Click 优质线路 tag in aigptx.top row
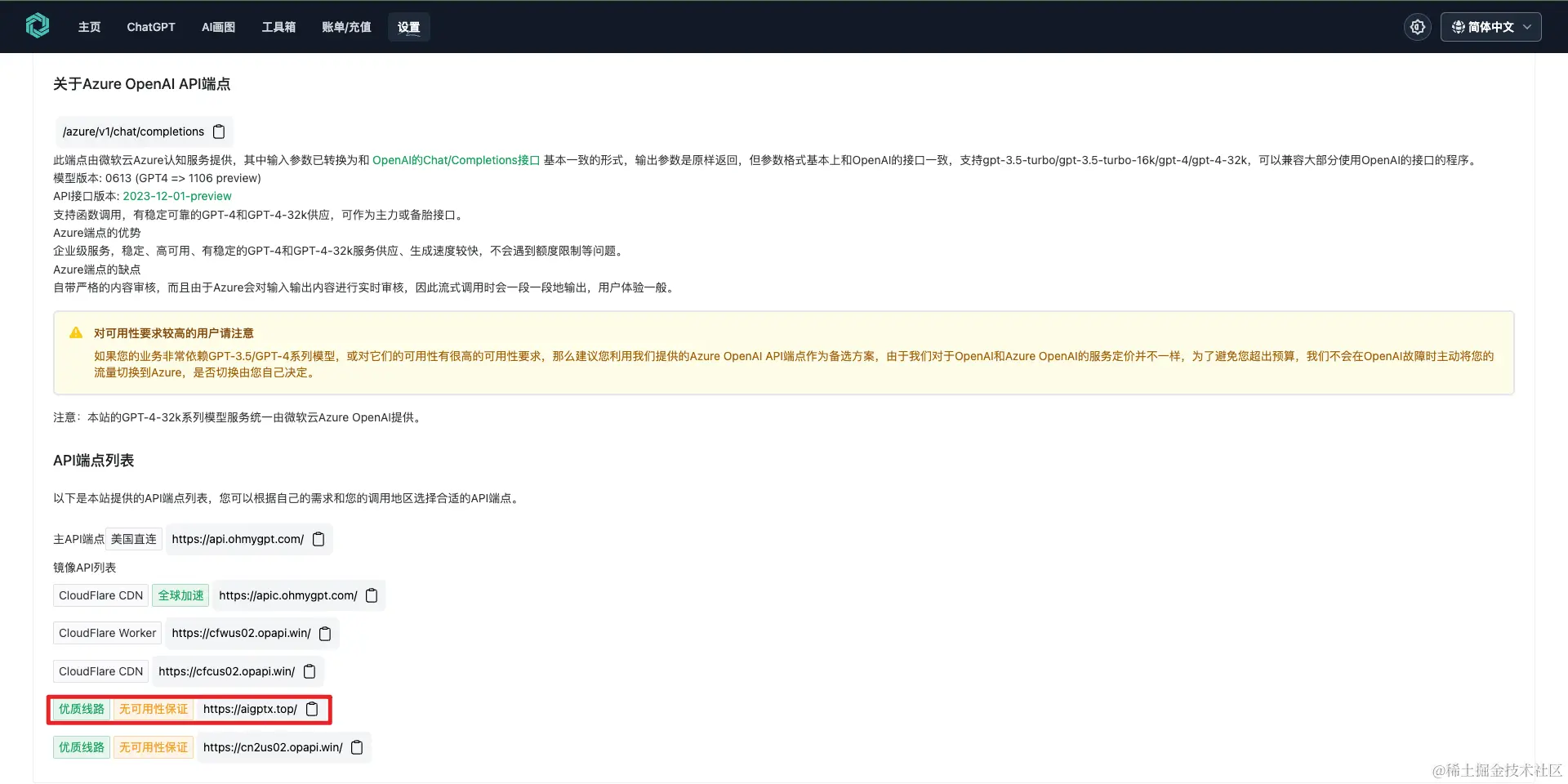This screenshot has width=1568, height=784. point(82,709)
